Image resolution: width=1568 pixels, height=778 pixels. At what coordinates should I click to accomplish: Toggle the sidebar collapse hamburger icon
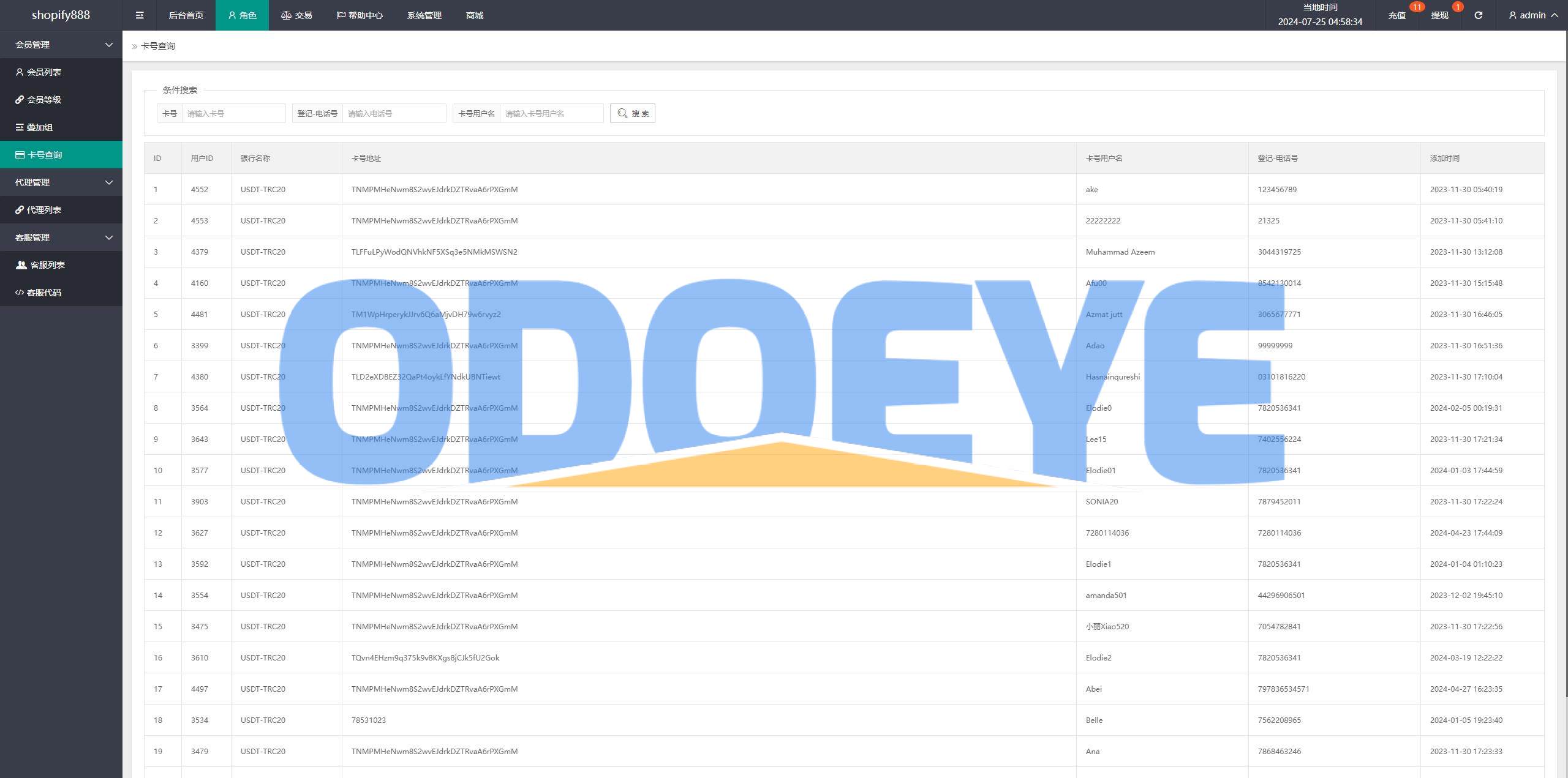[140, 15]
